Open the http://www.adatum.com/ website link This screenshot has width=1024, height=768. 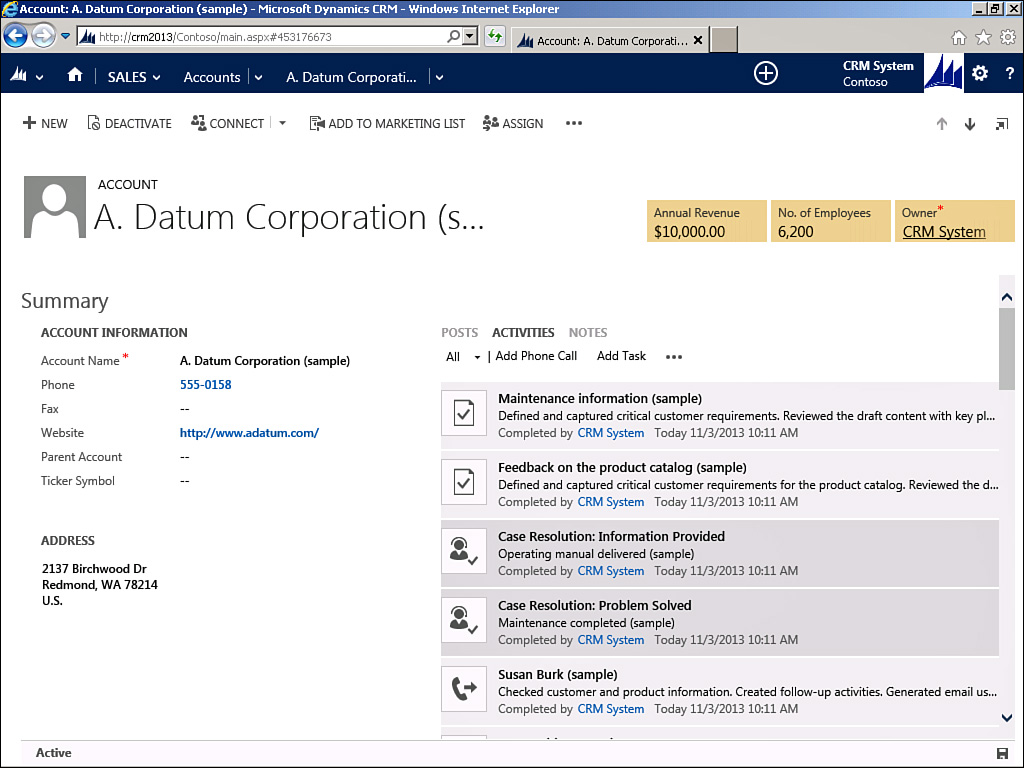(249, 432)
